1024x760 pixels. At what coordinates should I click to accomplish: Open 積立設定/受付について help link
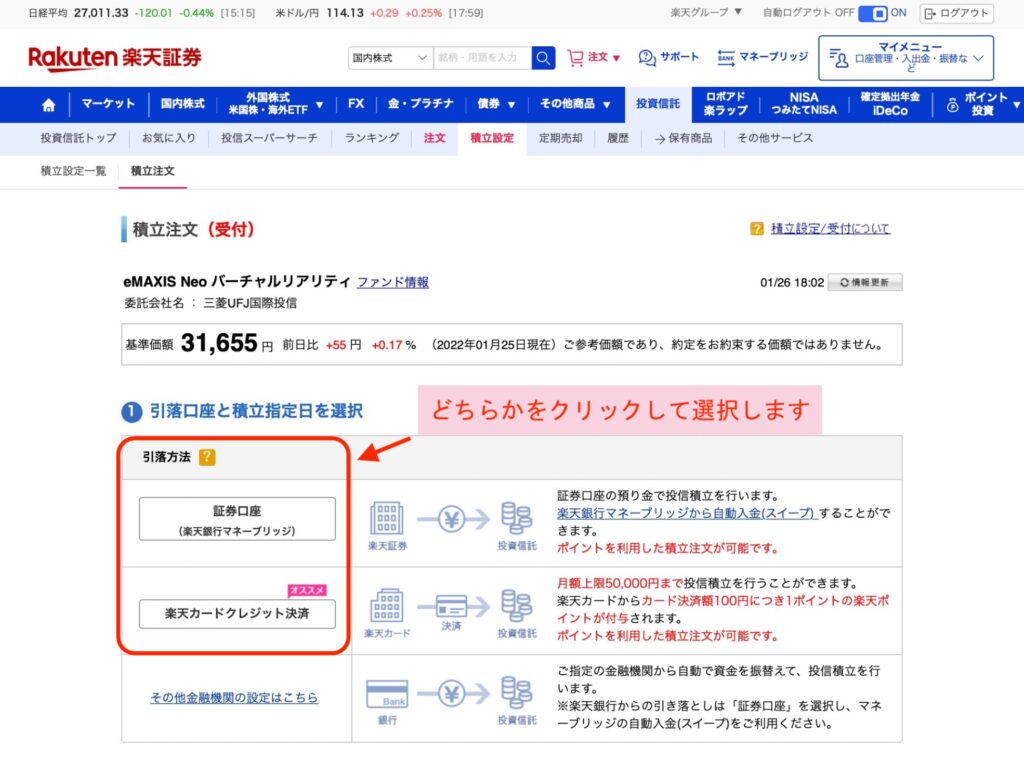(x=830, y=229)
